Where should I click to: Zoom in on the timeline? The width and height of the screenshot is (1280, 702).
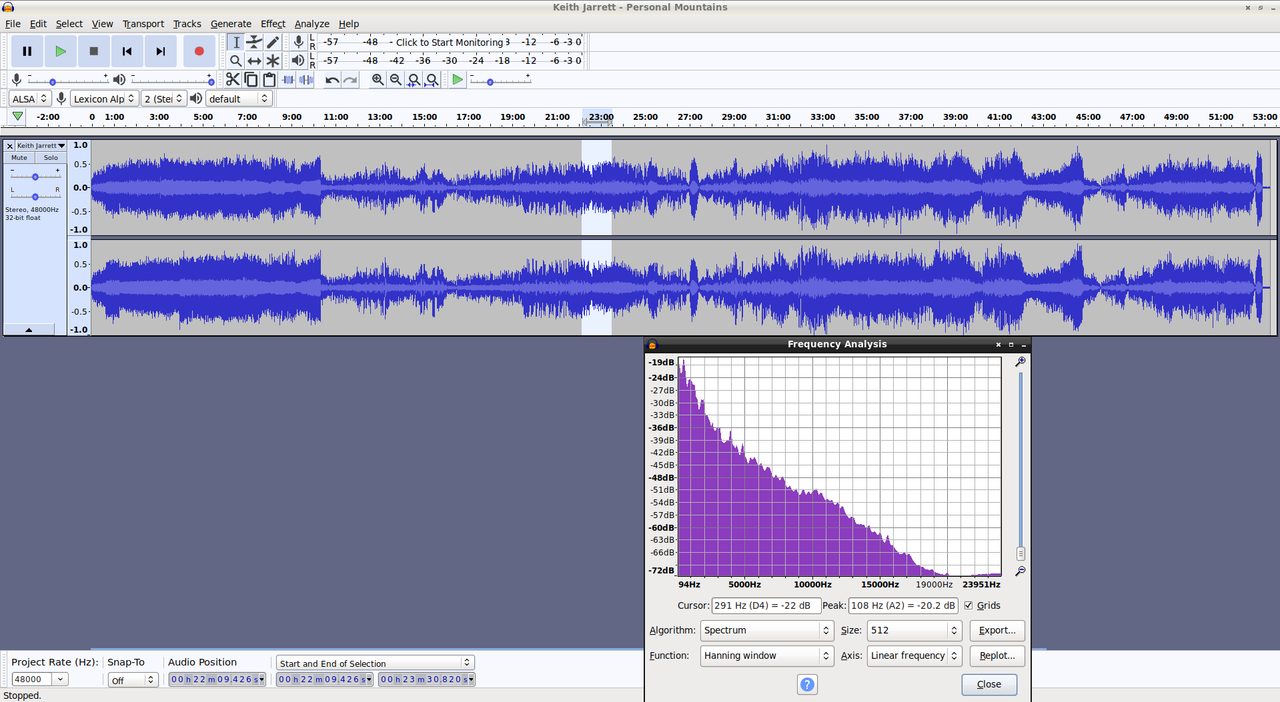(378, 80)
